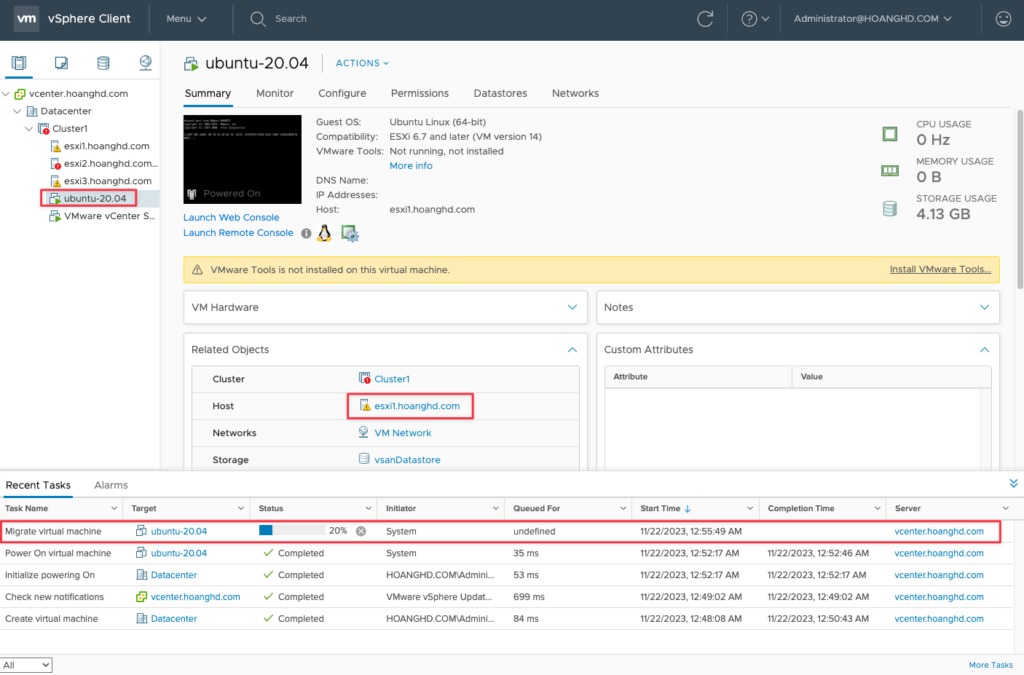
Task: Click Install VMware Tools link
Action: (940, 269)
